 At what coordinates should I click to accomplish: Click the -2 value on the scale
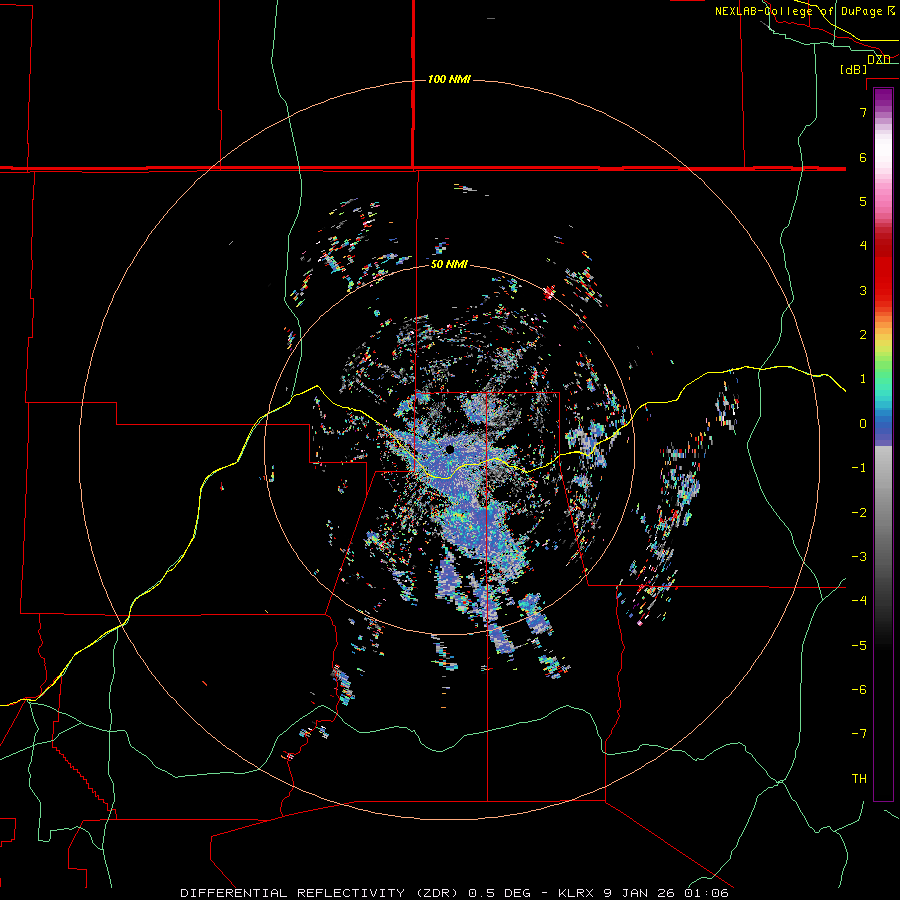pyautogui.click(x=859, y=513)
